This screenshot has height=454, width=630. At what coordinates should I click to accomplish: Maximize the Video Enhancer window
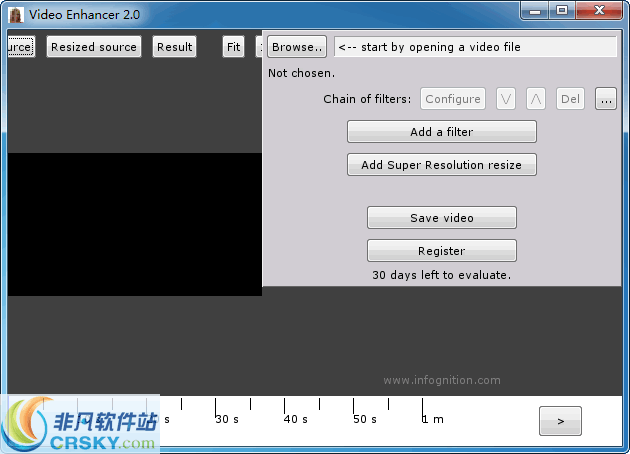562,10
